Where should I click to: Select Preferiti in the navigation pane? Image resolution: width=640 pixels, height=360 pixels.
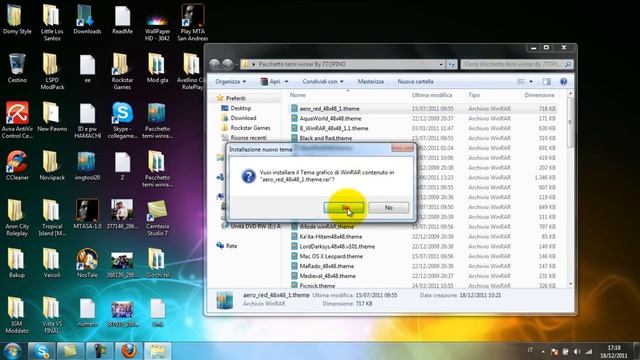[x=236, y=98]
